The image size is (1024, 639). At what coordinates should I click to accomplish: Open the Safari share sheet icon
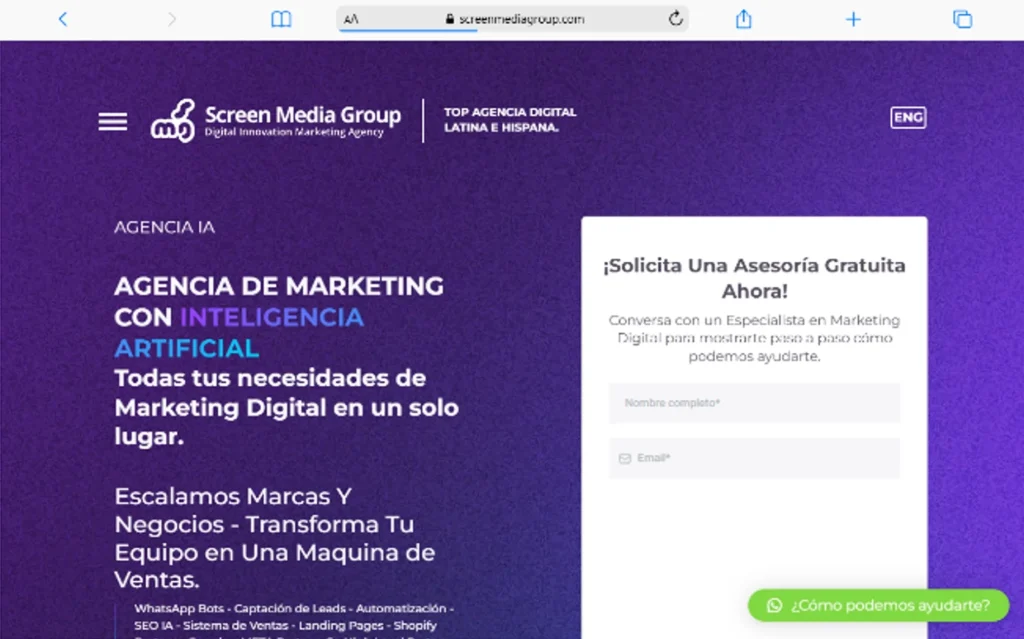pos(743,19)
